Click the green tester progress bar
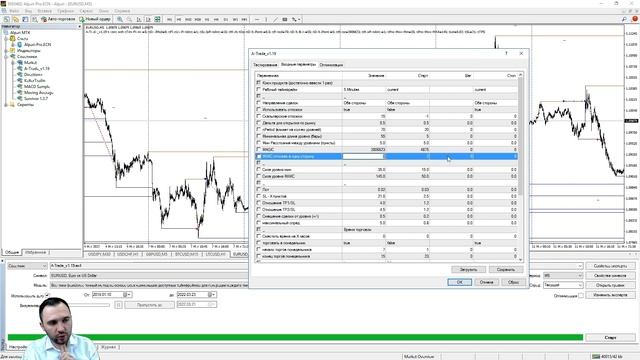Image resolution: width=640 pixels, height=360 pixels. coord(296,337)
